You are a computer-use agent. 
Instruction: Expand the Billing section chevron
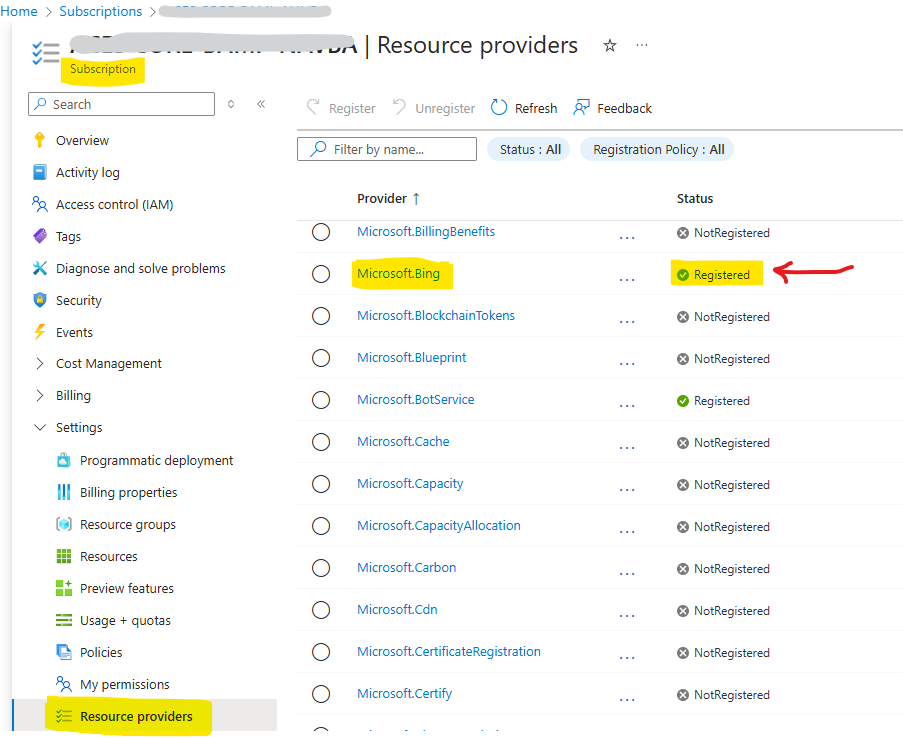pyautogui.click(x=40, y=395)
